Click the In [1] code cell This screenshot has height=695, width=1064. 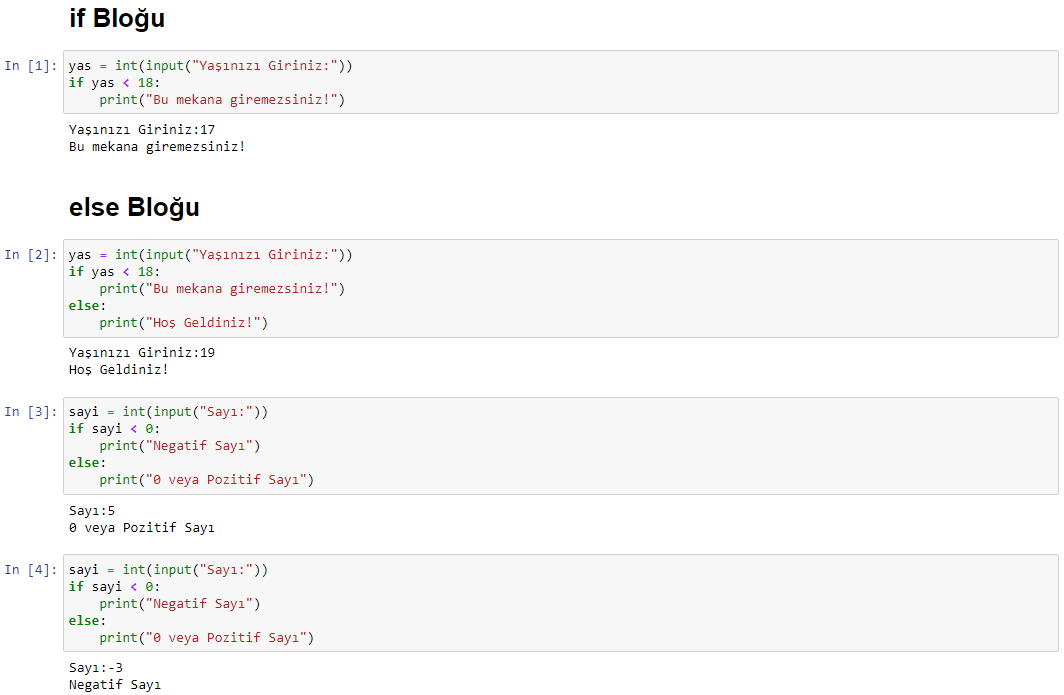tap(560, 82)
